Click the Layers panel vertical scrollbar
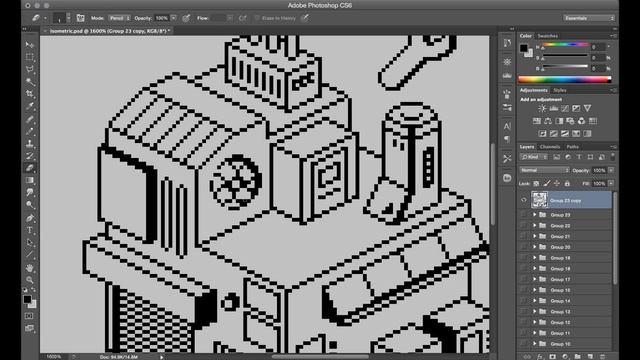Image resolution: width=640 pixels, height=360 pixels. [615, 238]
